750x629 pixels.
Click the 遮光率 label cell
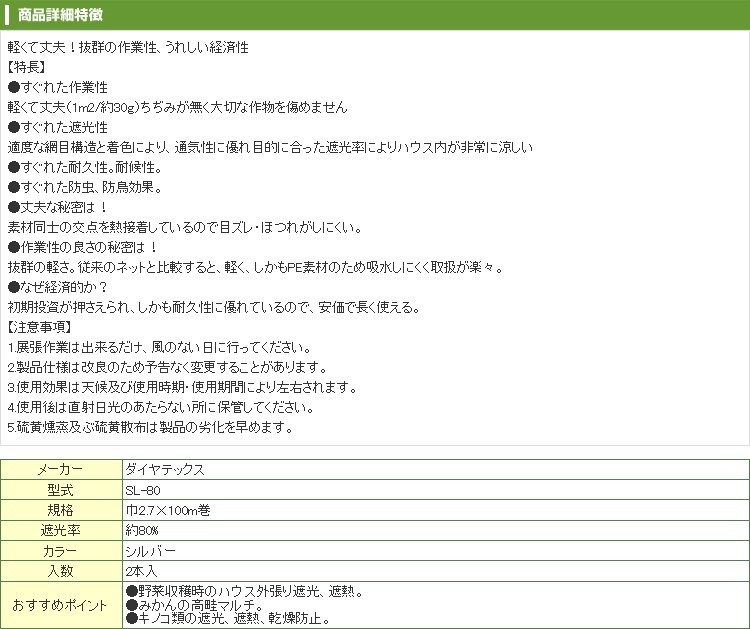pyautogui.click(x=61, y=530)
